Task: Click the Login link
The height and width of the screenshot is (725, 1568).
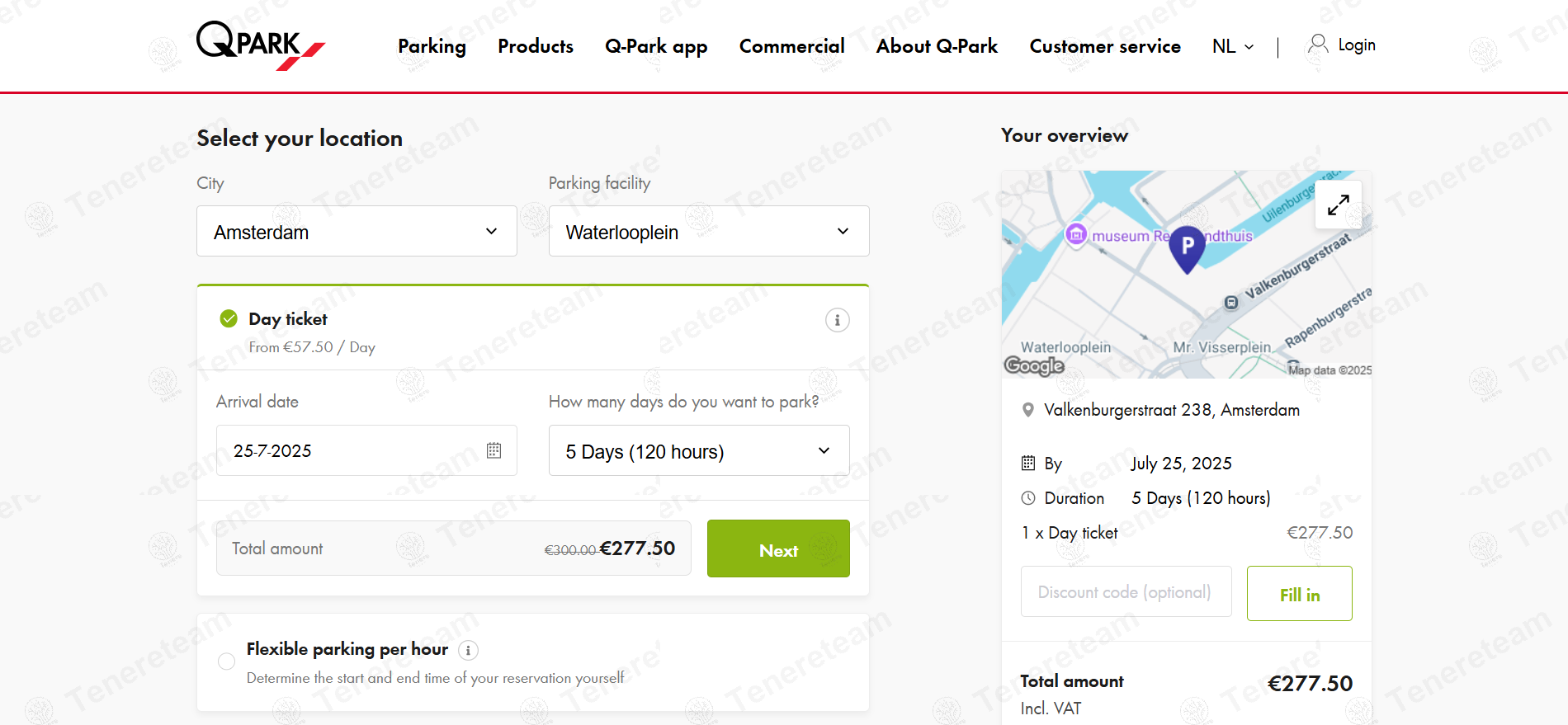Action: point(1342,45)
